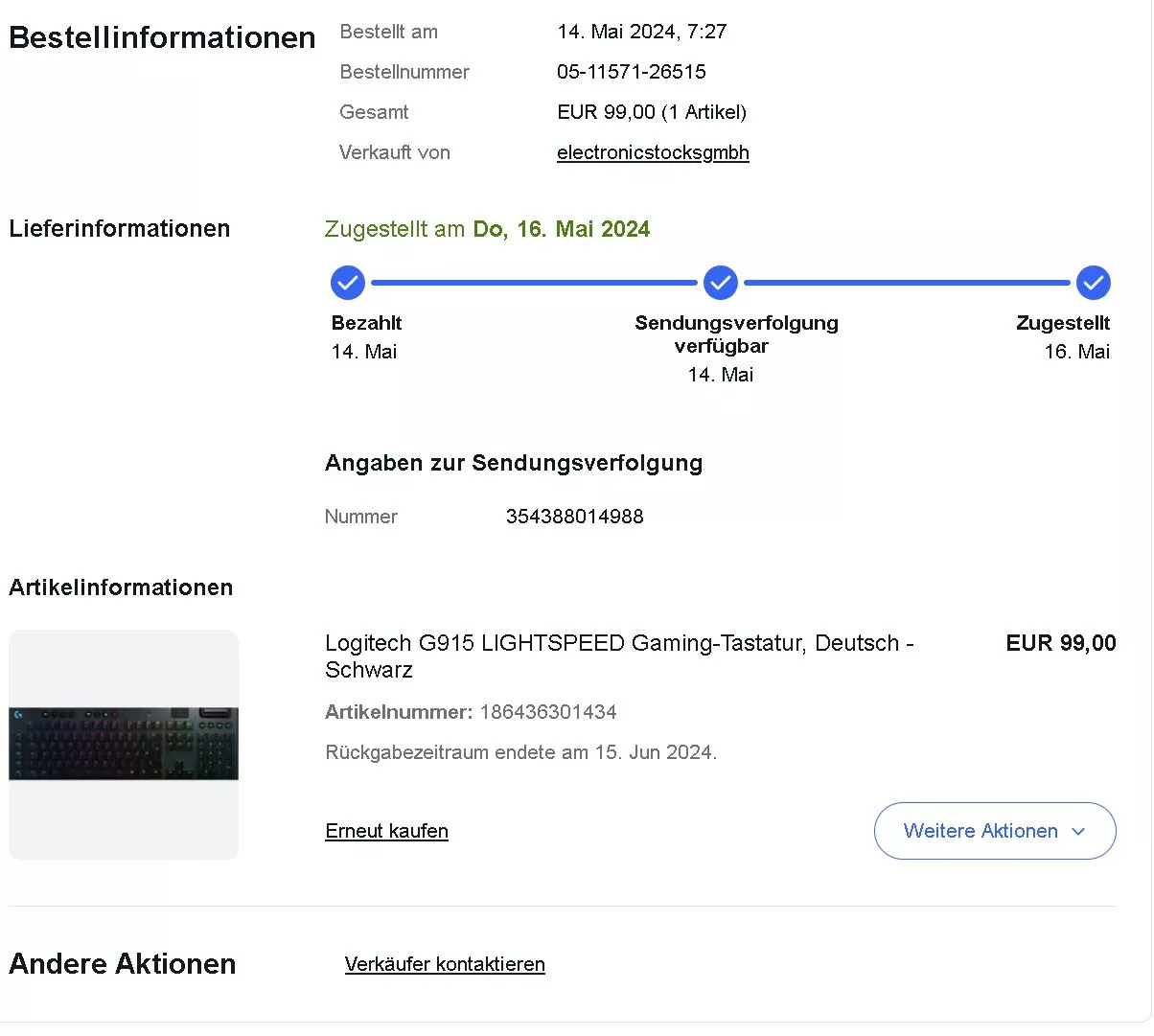The width and height of the screenshot is (1154, 1036).
Task: Click the Zugestellt checkmark step icon
Action: coord(1094,283)
